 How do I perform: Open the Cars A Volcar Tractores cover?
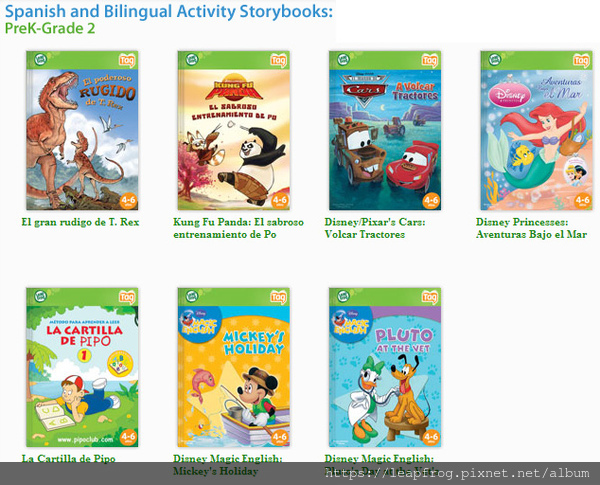385,131
